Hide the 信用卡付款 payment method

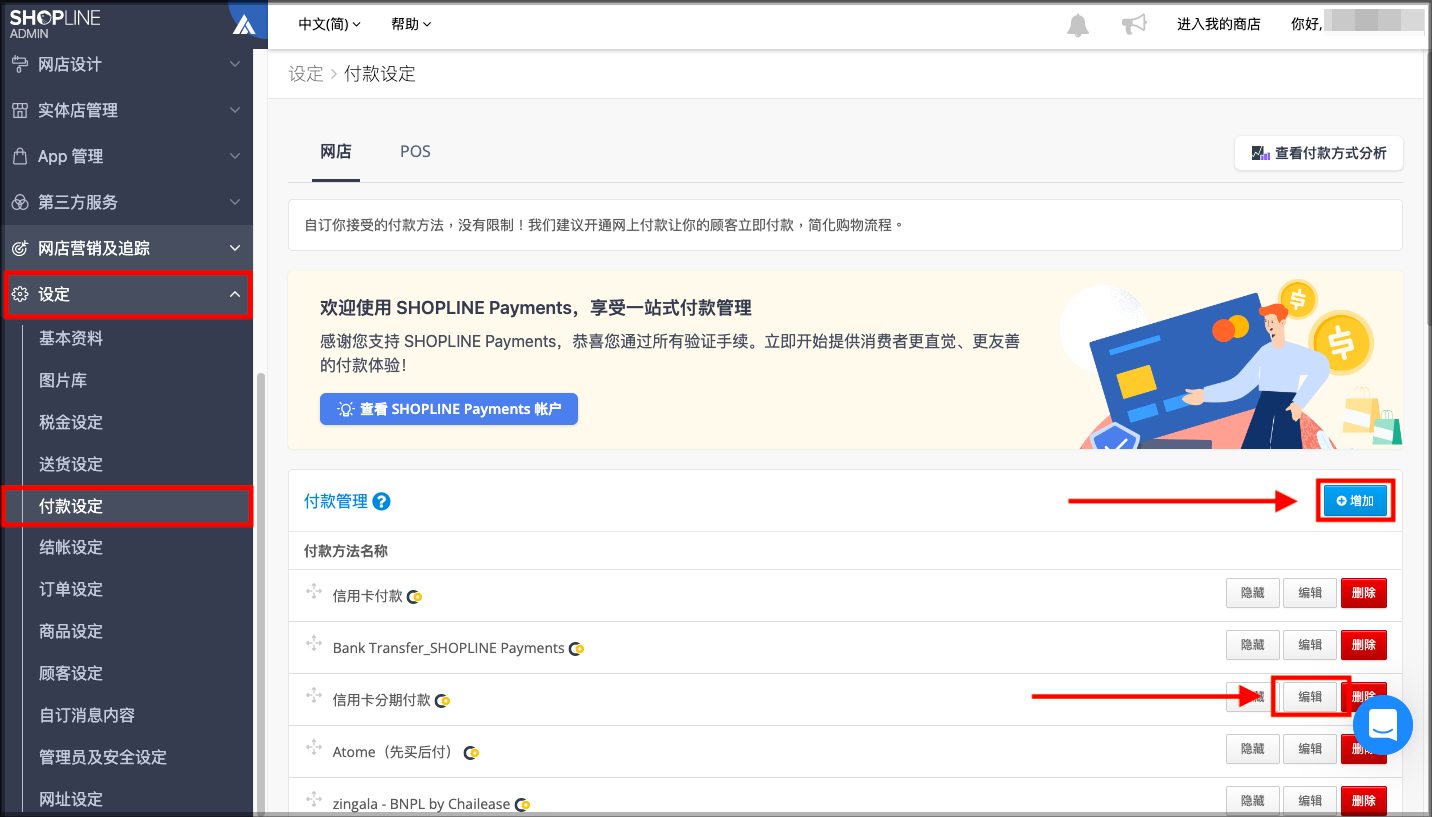coord(1253,593)
